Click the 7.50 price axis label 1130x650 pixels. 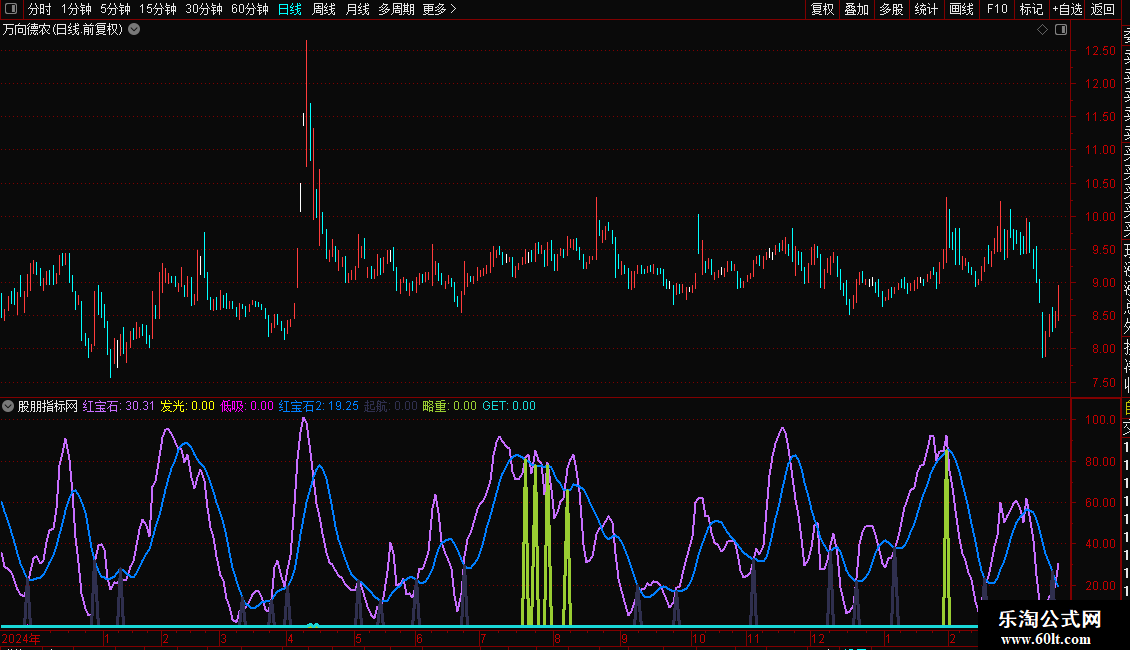point(1103,383)
